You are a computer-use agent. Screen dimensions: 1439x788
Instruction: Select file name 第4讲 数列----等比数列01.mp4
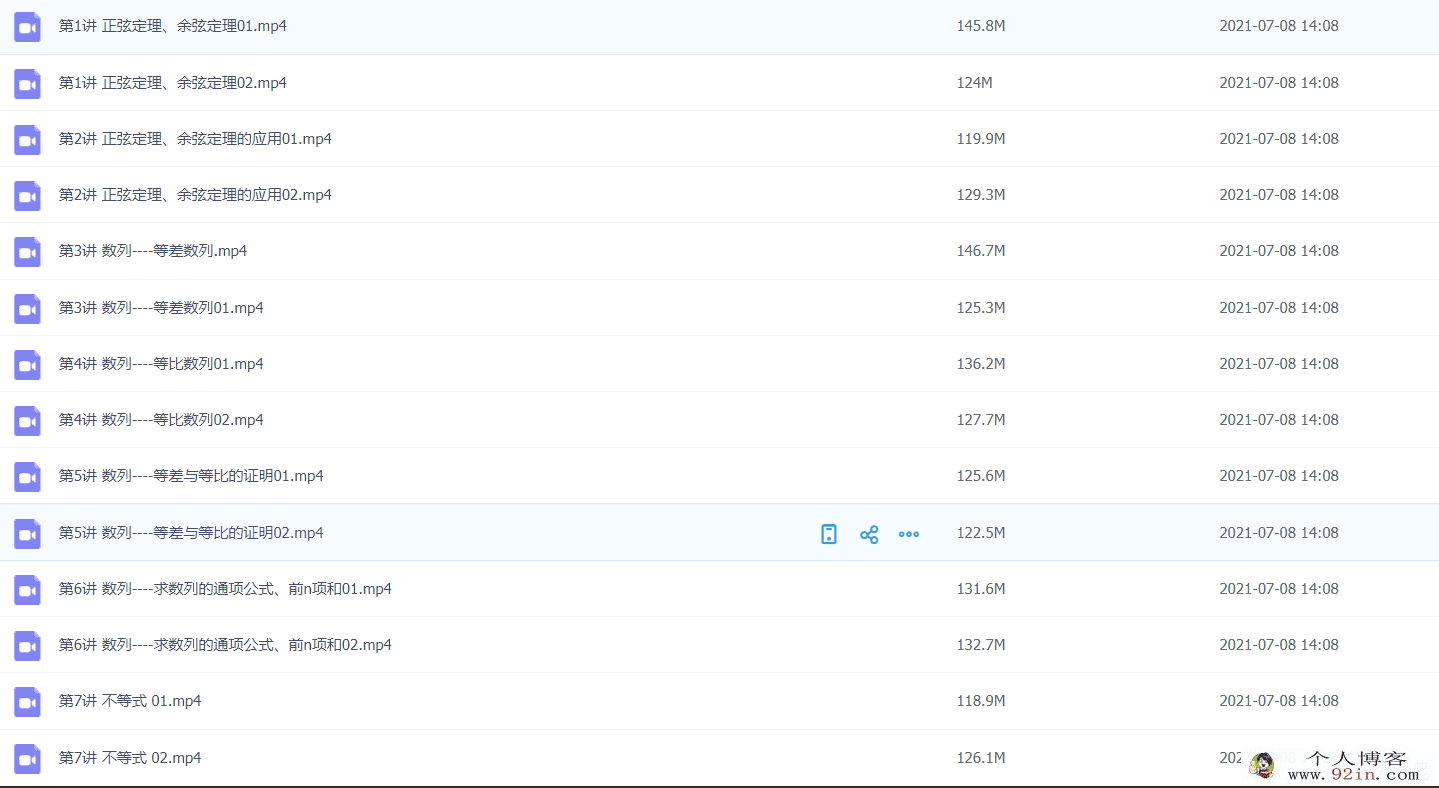pyautogui.click(x=162, y=363)
